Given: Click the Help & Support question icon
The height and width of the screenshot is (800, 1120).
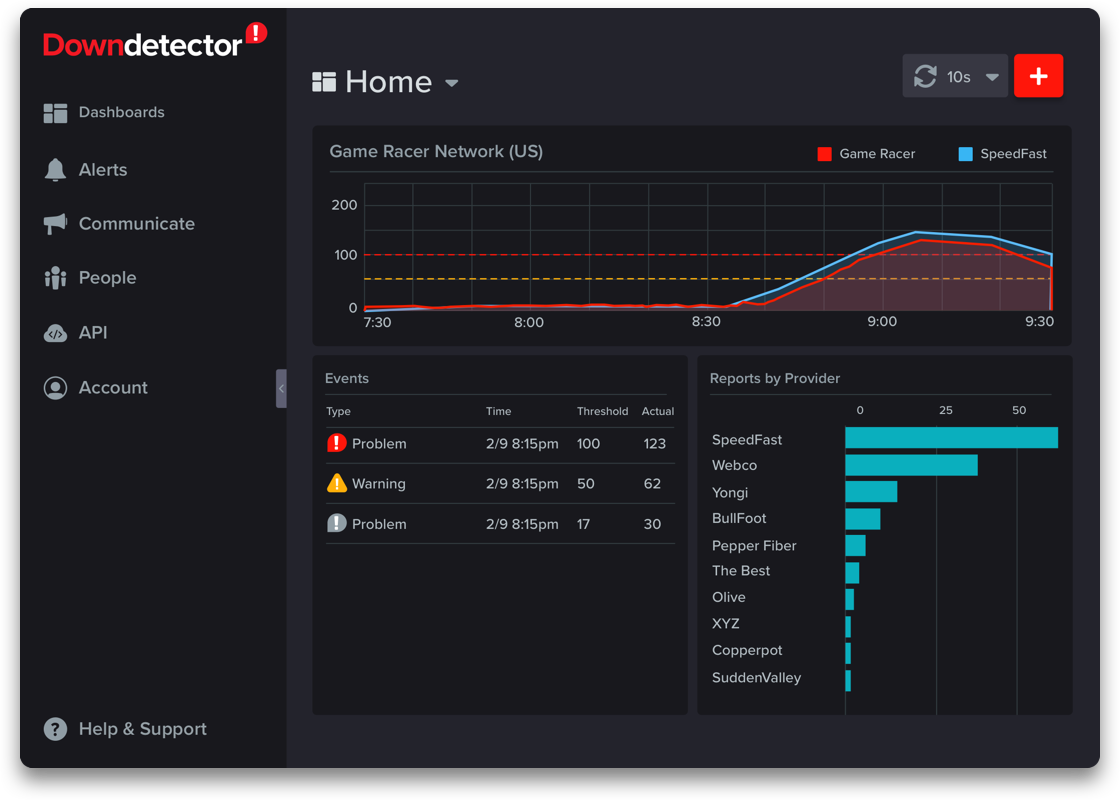Looking at the screenshot, I should pyautogui.click(x=55, y=729).
